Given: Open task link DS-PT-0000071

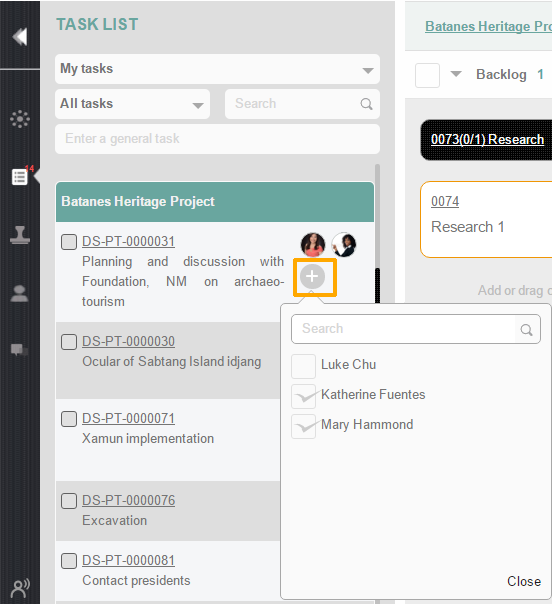Looking at the screenshot, I should click(x=128, y=418).
